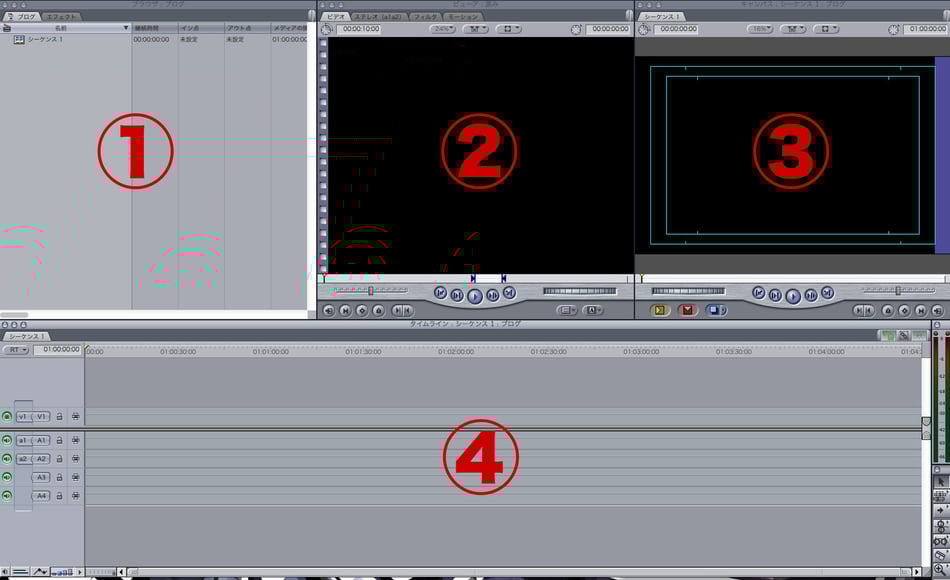This screenshot has width=950, height=580.
Task: Lock the V1 video track
Action: [59, 416]
